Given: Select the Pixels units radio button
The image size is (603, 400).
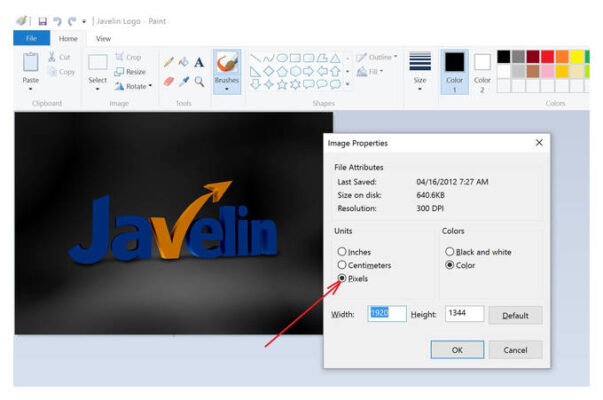Looking at the screenshot, I should (342, 278).
